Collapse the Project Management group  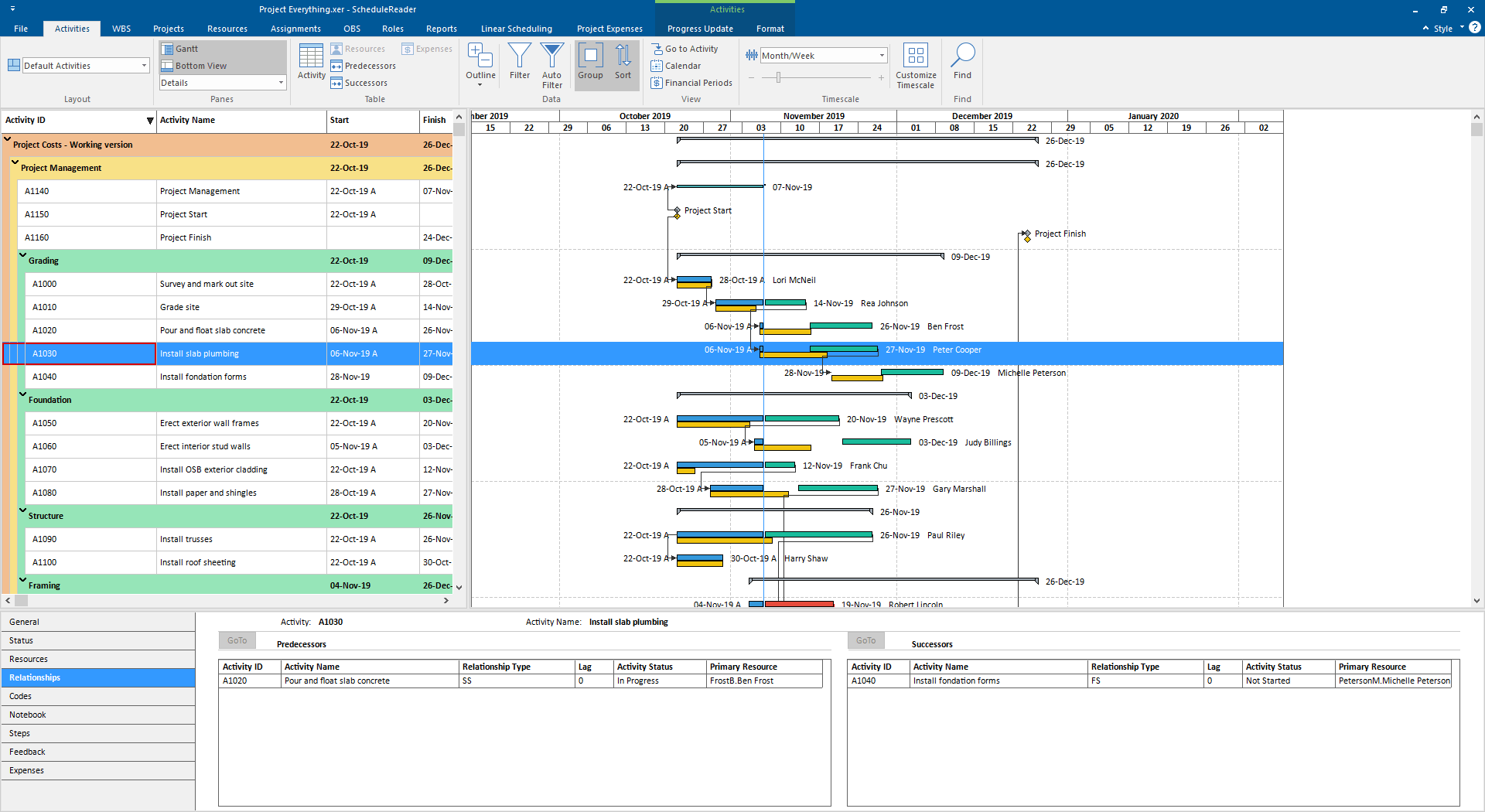[15, 163]
